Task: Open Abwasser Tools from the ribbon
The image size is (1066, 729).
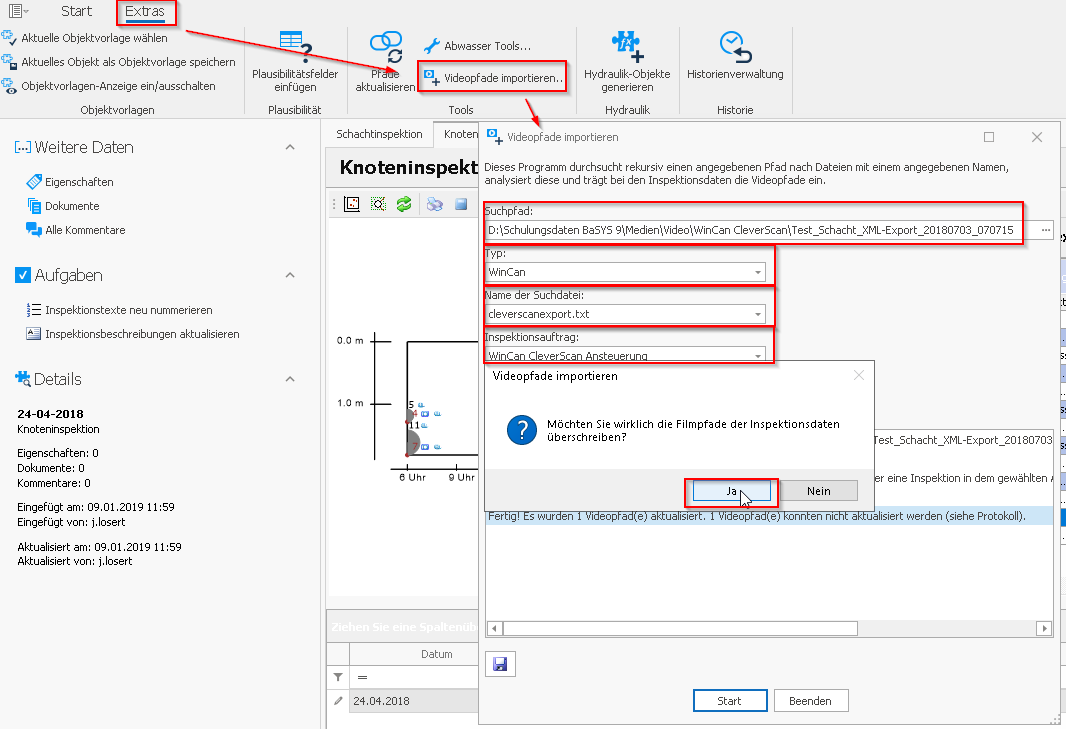Action: click(477, 46)
